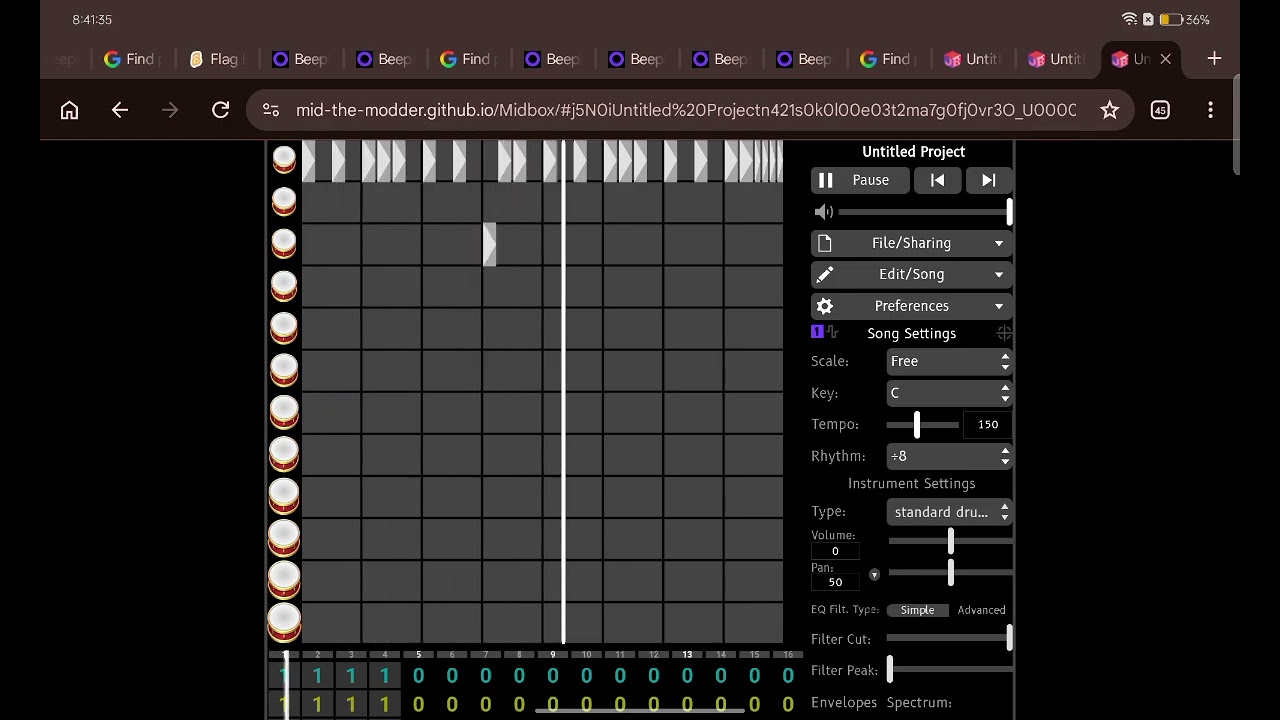Click the pattern editor horizontal scrollbar
Viewport: 1280px width, 720px height.
[640, 710]
